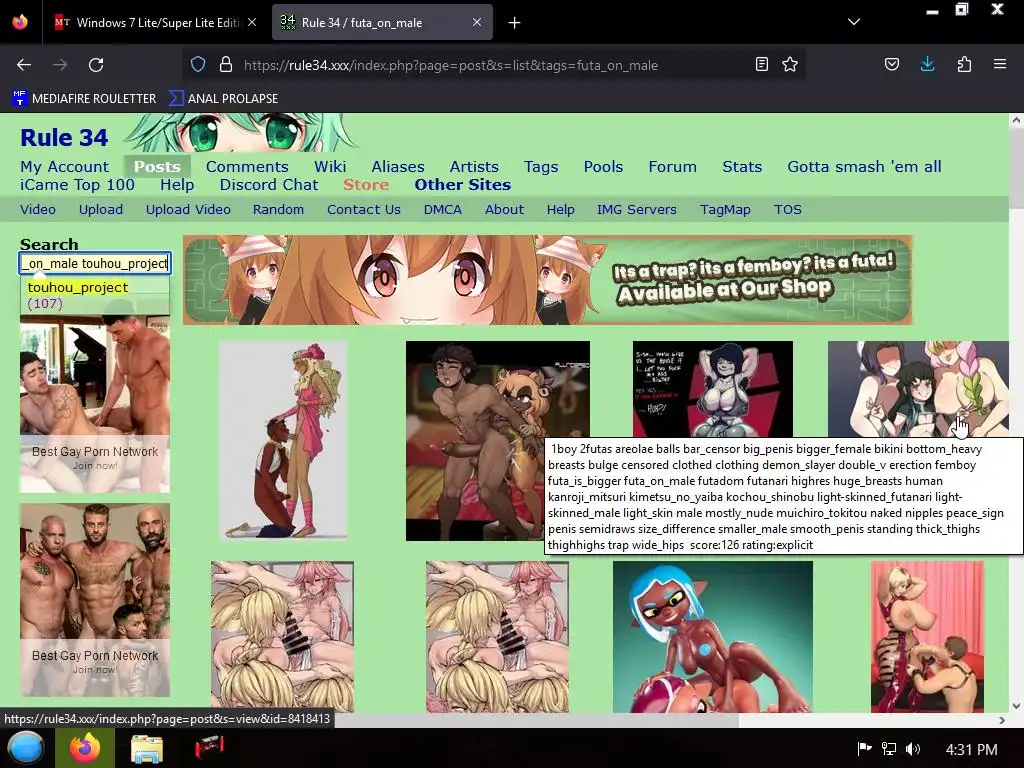Click the Rule 34 site title
The image size is (1024, 768).
pos(64,138)
